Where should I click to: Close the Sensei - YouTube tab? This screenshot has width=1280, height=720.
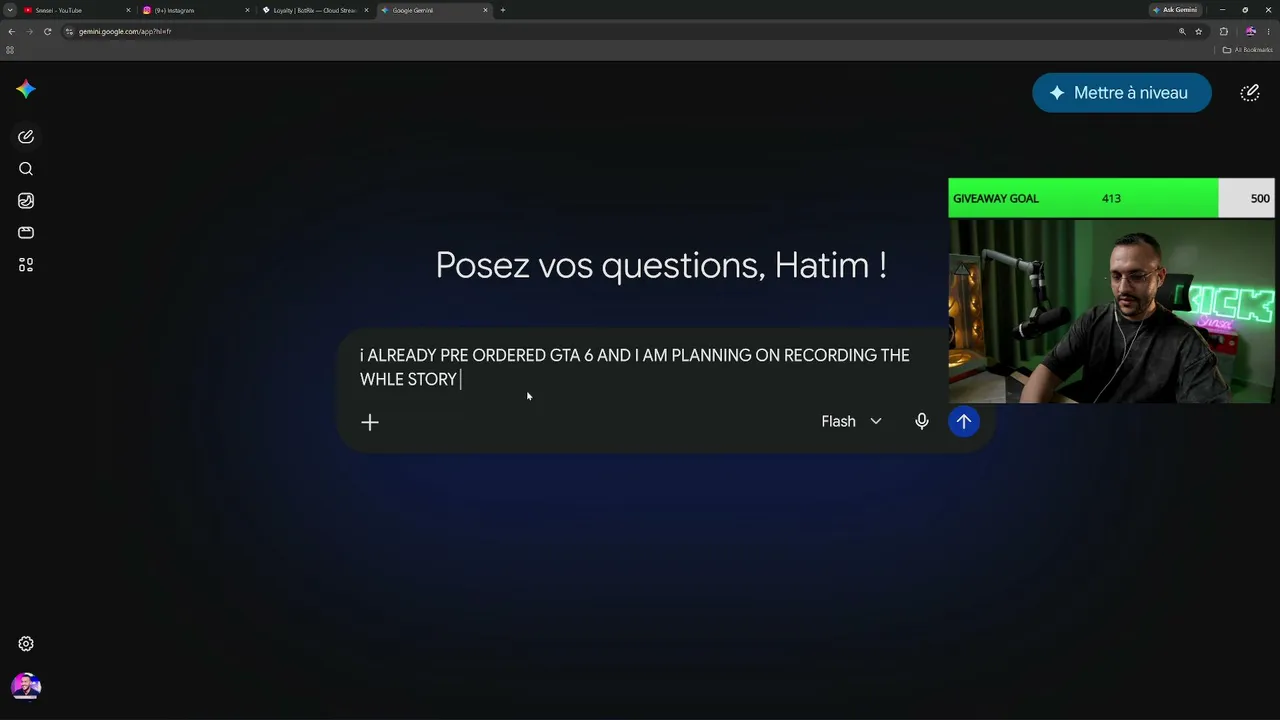tap(128, 10)
